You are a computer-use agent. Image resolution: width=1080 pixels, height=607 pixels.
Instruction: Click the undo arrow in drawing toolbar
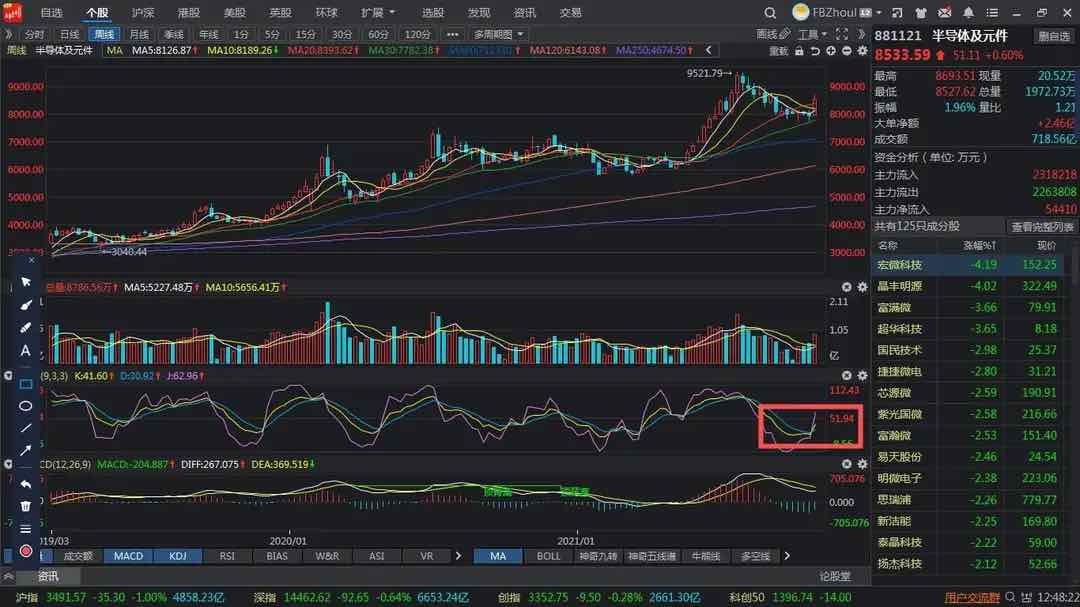[25, 484]
